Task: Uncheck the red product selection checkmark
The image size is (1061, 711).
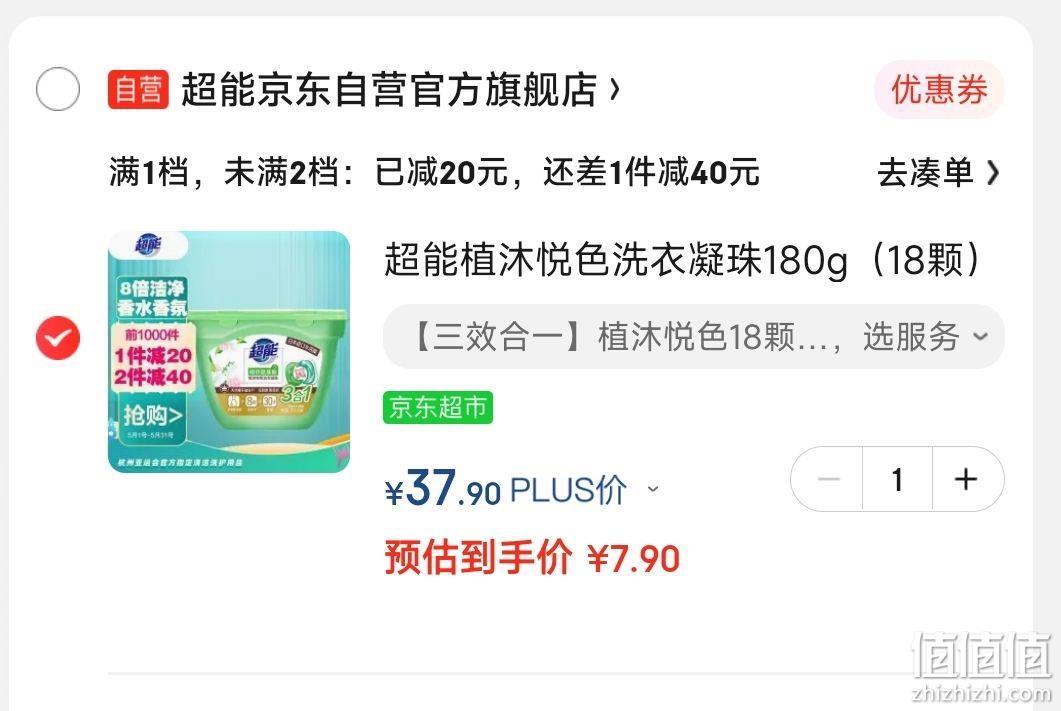Action: point(58,338)
